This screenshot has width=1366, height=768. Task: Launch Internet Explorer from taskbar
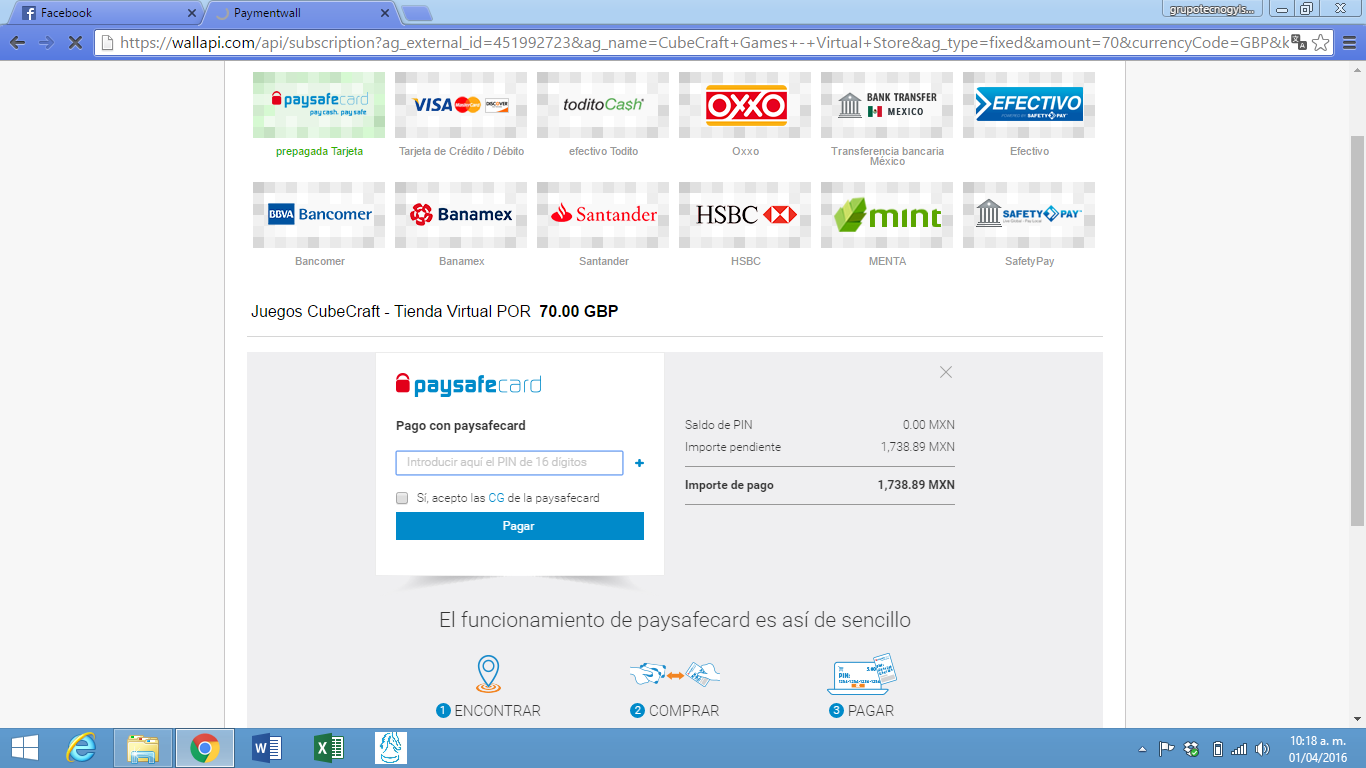pyautogui.click(x=81, y=747)
